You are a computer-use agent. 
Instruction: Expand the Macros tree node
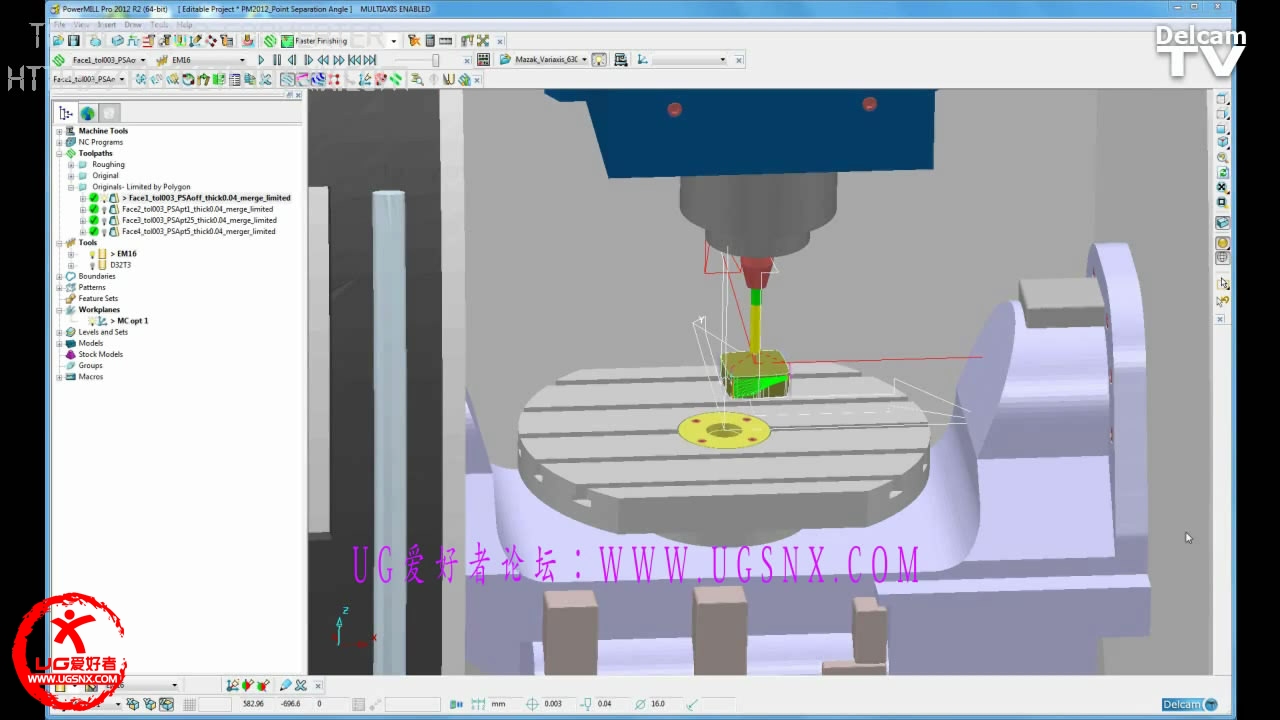click(x=59, y=377)
